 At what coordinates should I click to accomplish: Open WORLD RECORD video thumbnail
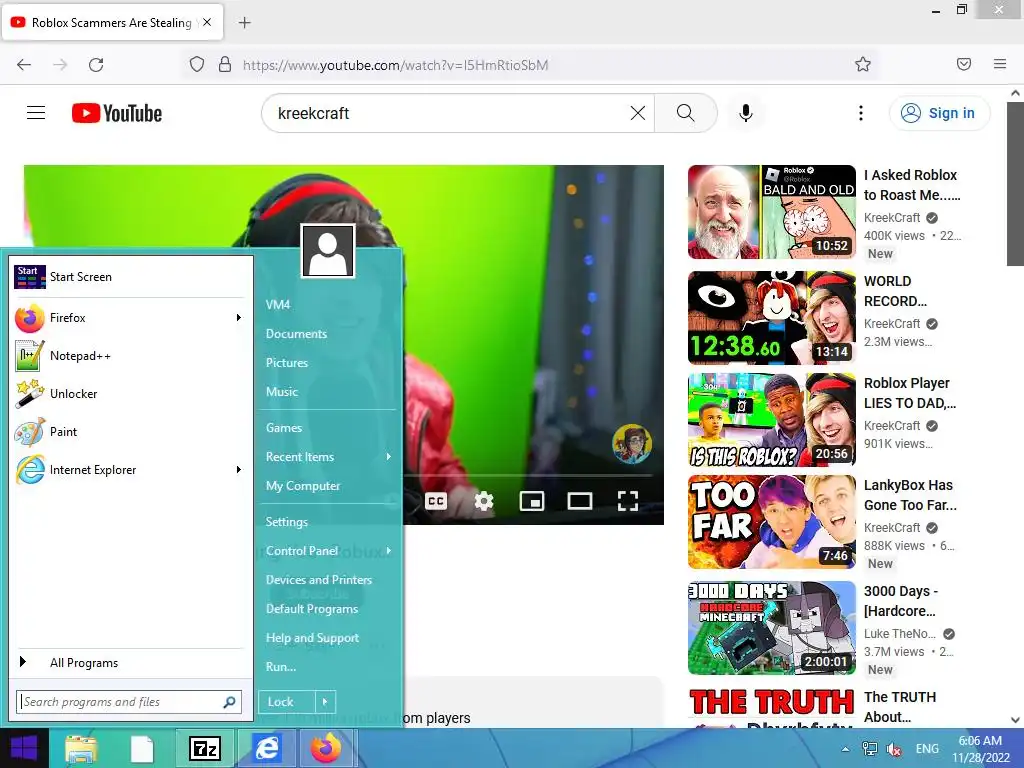pyautogui.click(x=771, y=318)
